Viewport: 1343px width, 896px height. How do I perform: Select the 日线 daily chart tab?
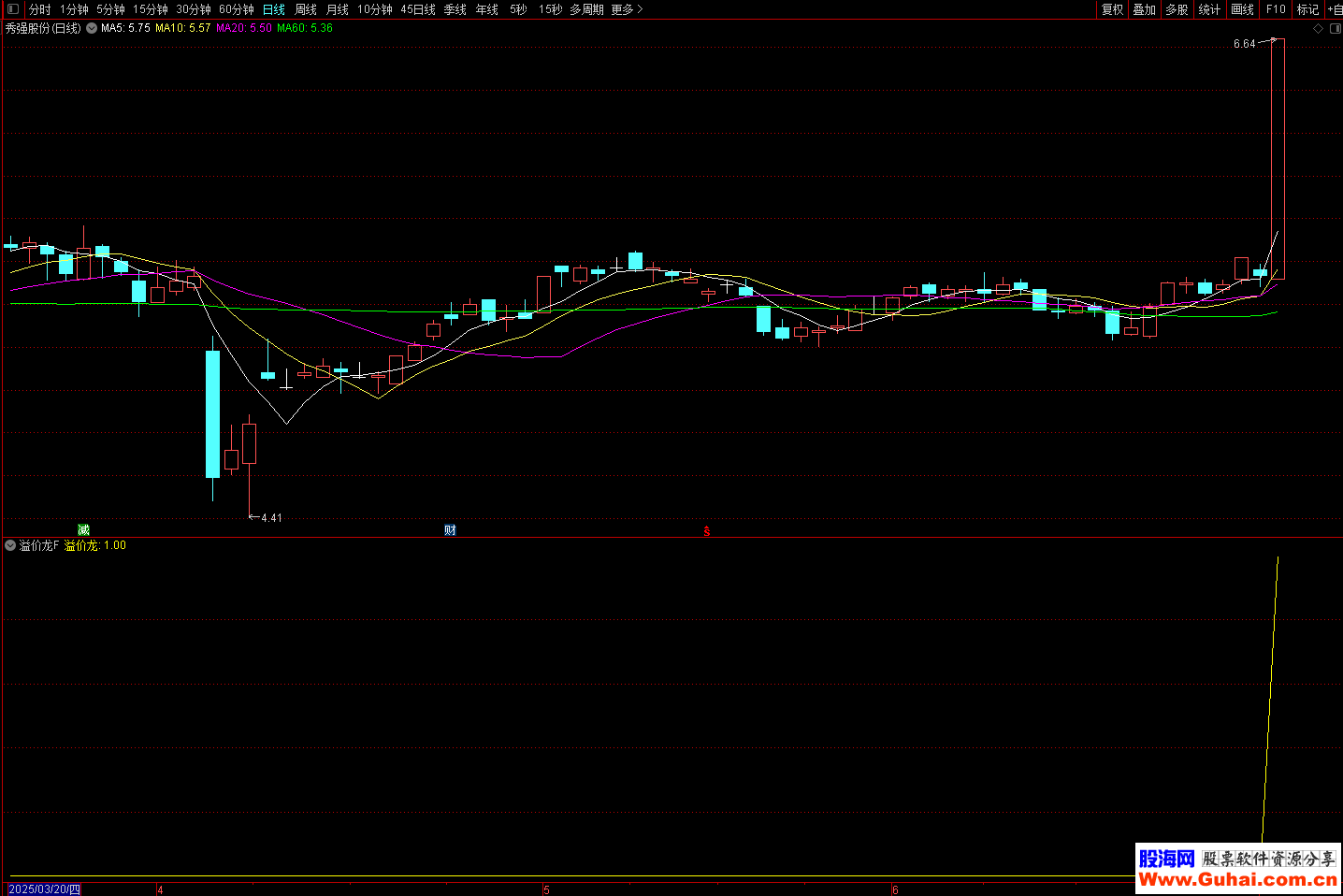click(x=274, y=9)
